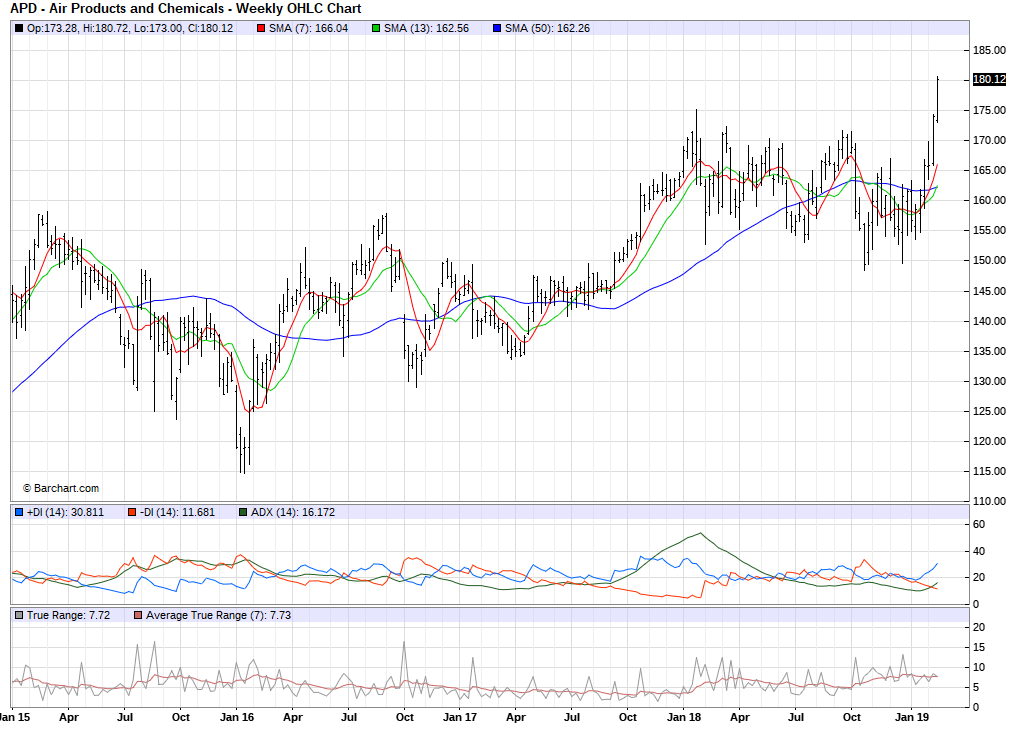Click the 60 label on DI axis
The height and width of the screenshot is (748, 1011).
979,524
